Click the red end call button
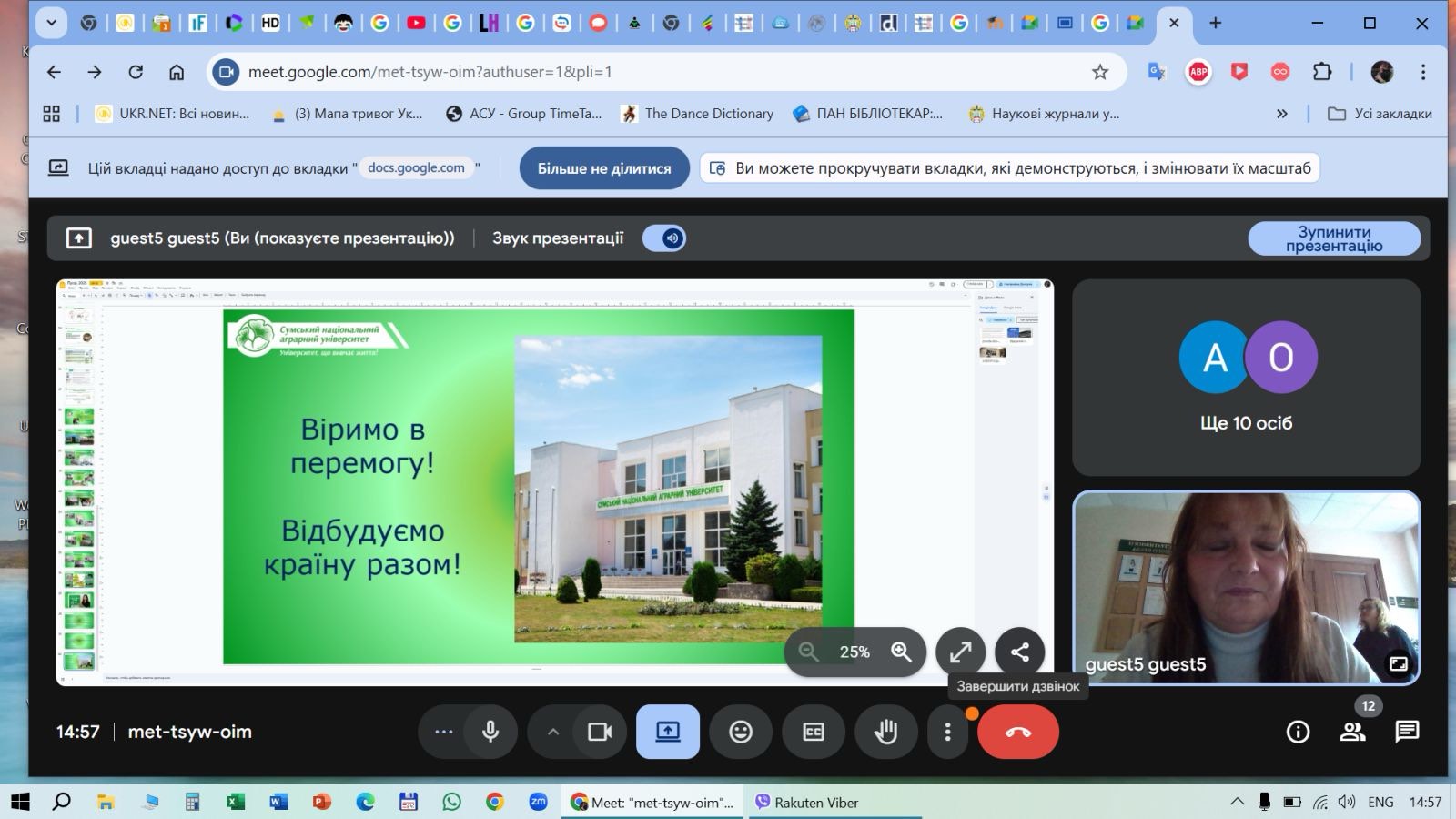The width and height of the screenshot is (1456, 819). (1017, 732)
